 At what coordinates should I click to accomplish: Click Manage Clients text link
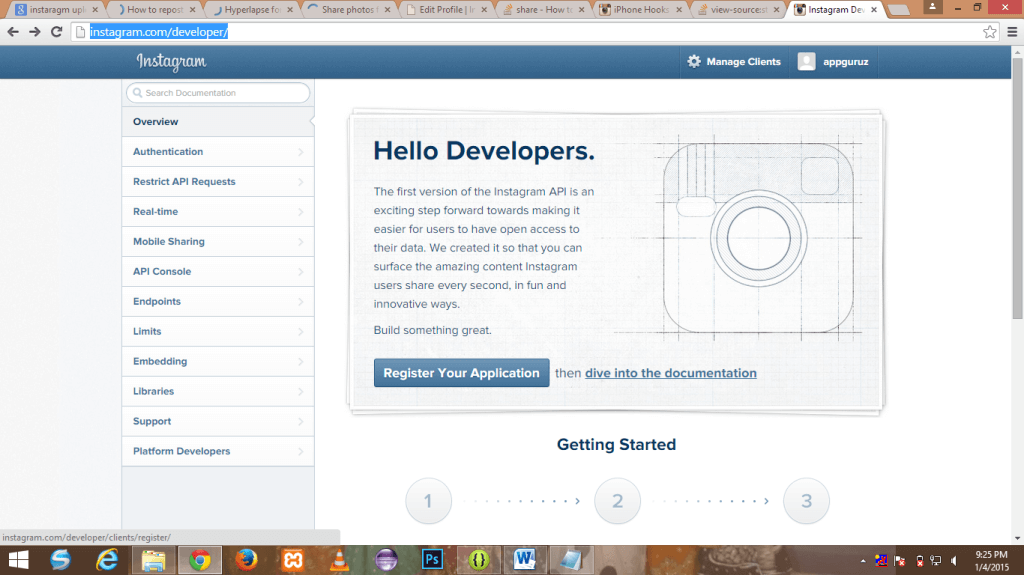coord(743,61)
